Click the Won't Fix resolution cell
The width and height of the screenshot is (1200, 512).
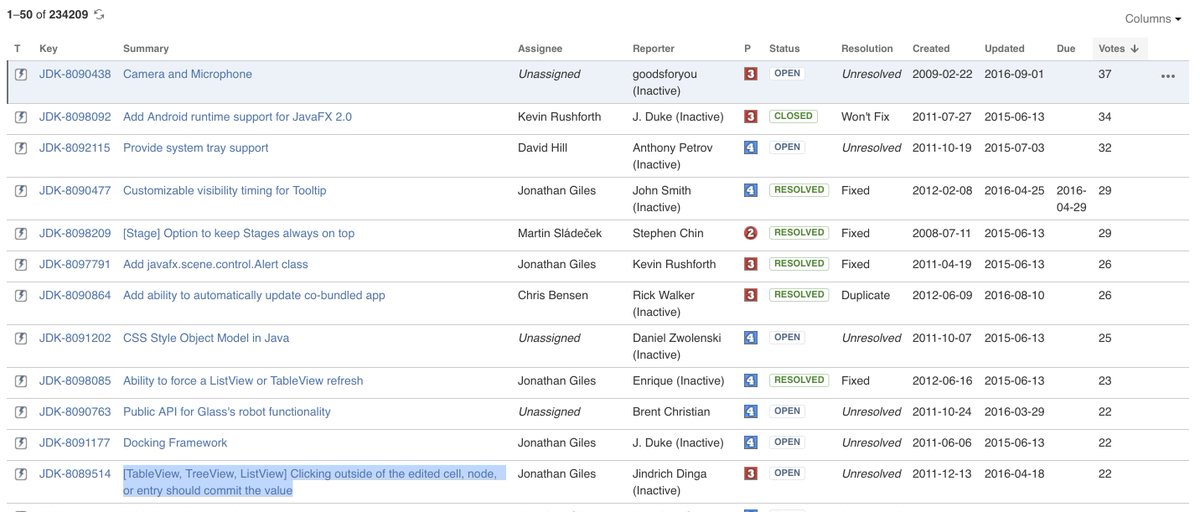coord(865,117)
